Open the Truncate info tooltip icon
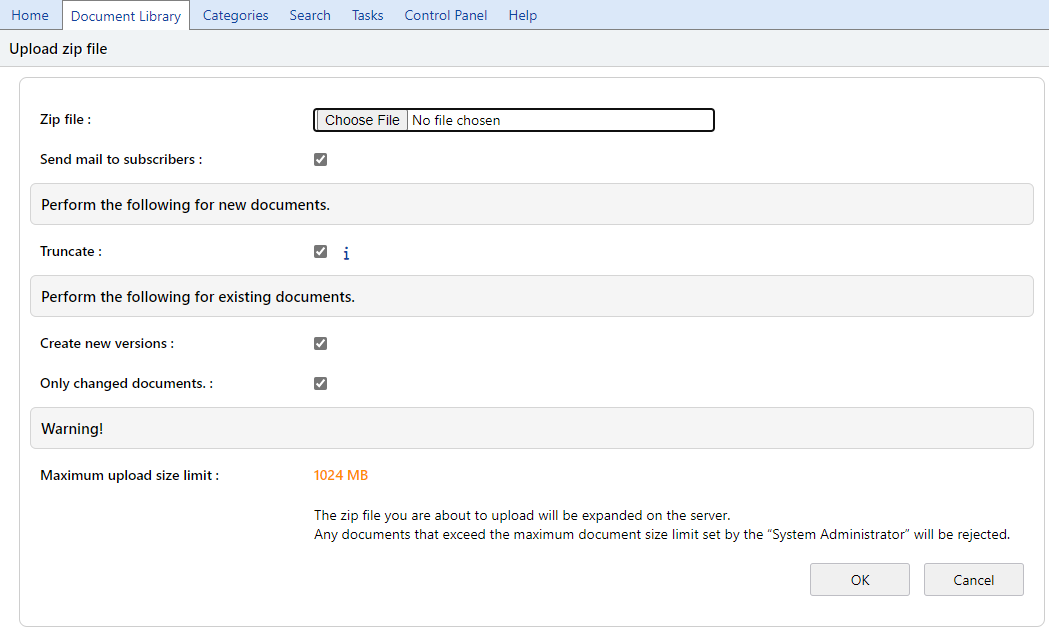 coord(346,253)
